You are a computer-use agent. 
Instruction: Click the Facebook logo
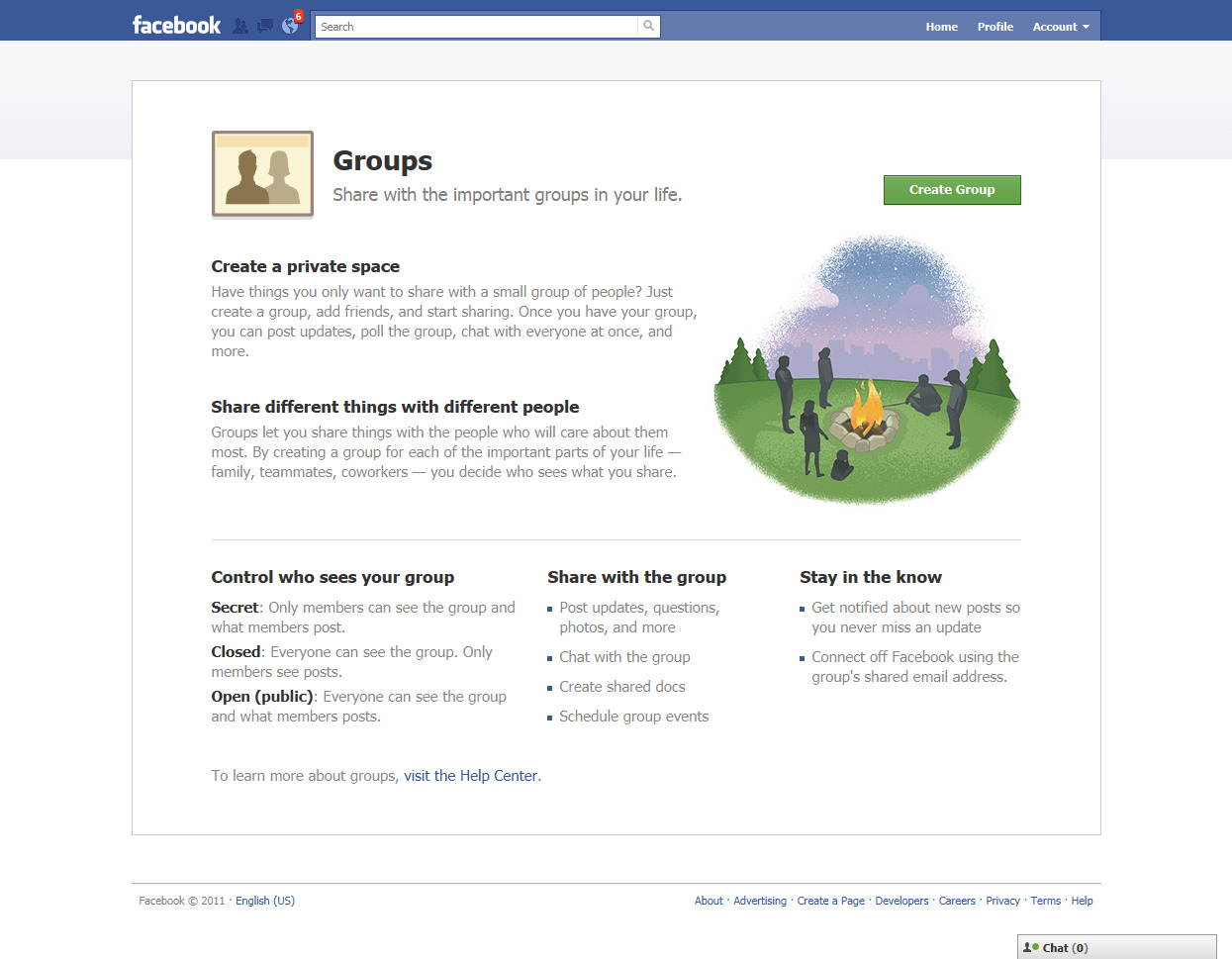[x=176, y=26]
